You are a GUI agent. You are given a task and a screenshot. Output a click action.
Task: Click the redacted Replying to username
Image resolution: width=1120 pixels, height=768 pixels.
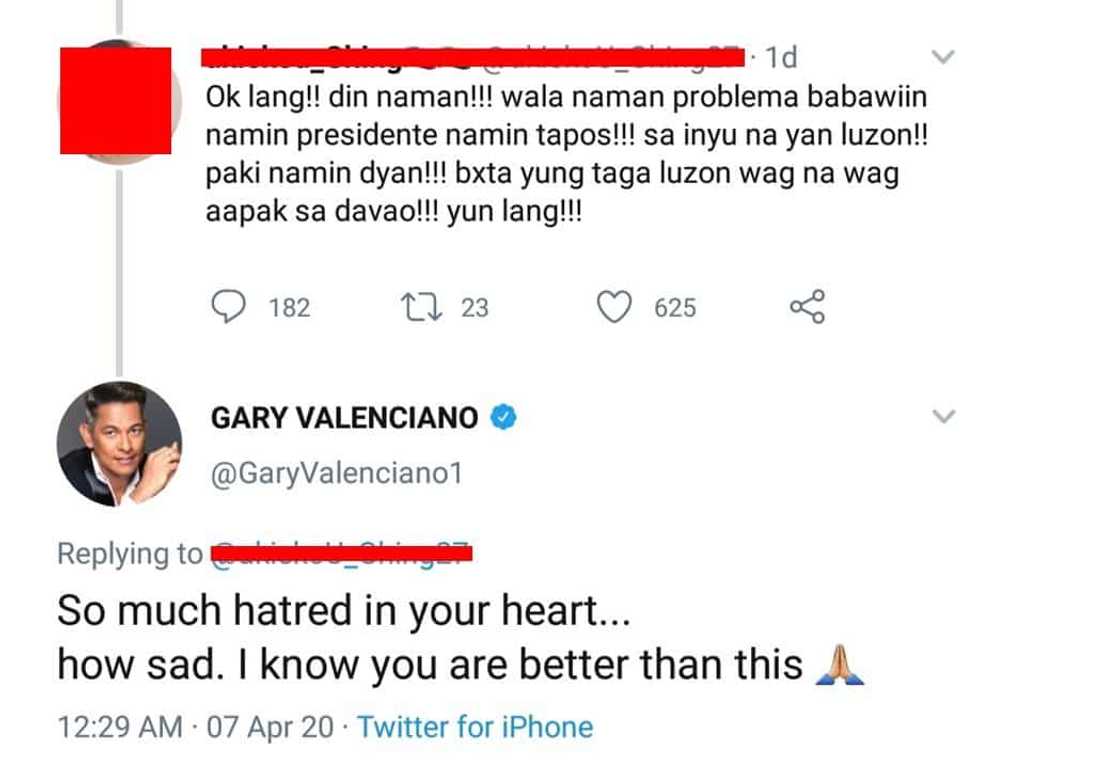click(340, 553)
